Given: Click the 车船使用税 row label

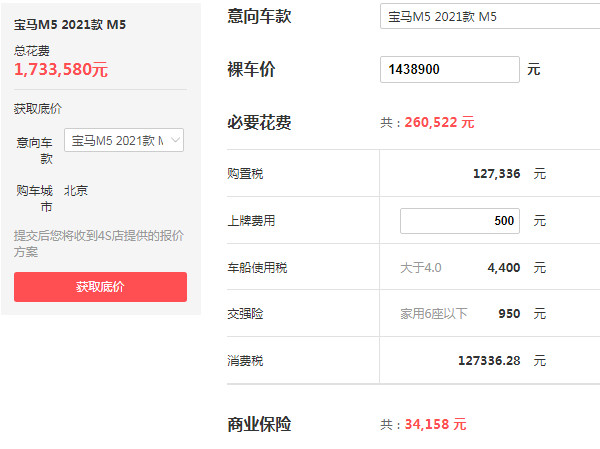Looking at the screenshot, I should (257, 268).
